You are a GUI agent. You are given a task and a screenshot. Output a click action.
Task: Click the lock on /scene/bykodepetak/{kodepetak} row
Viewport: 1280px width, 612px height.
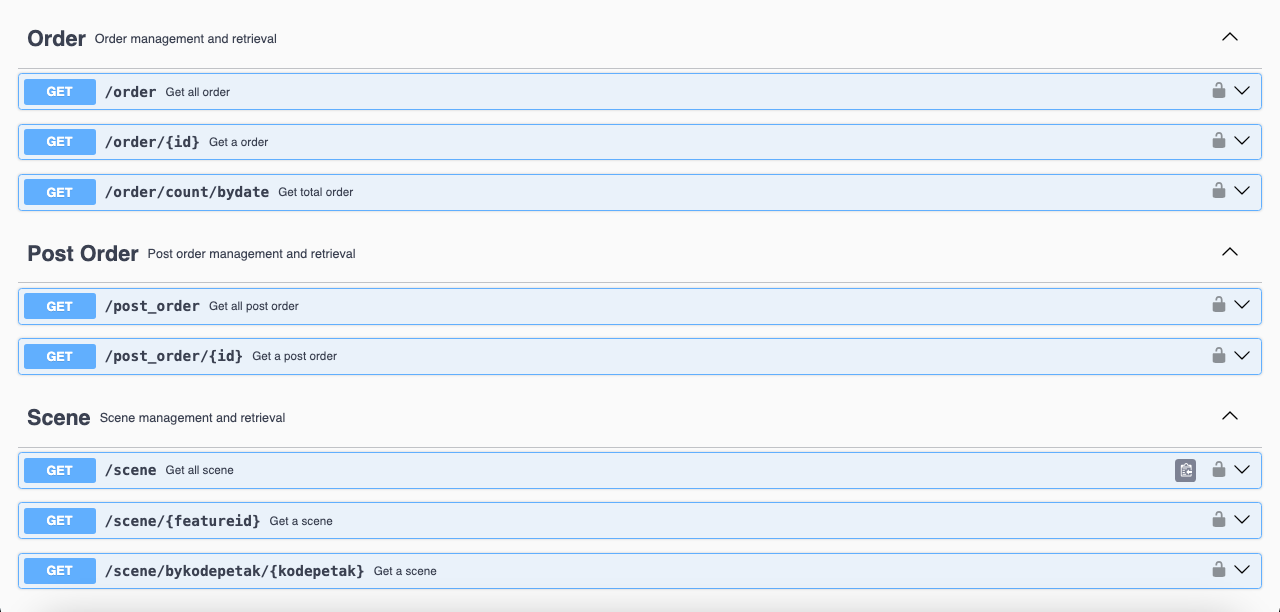click(x=1218, y=570)
